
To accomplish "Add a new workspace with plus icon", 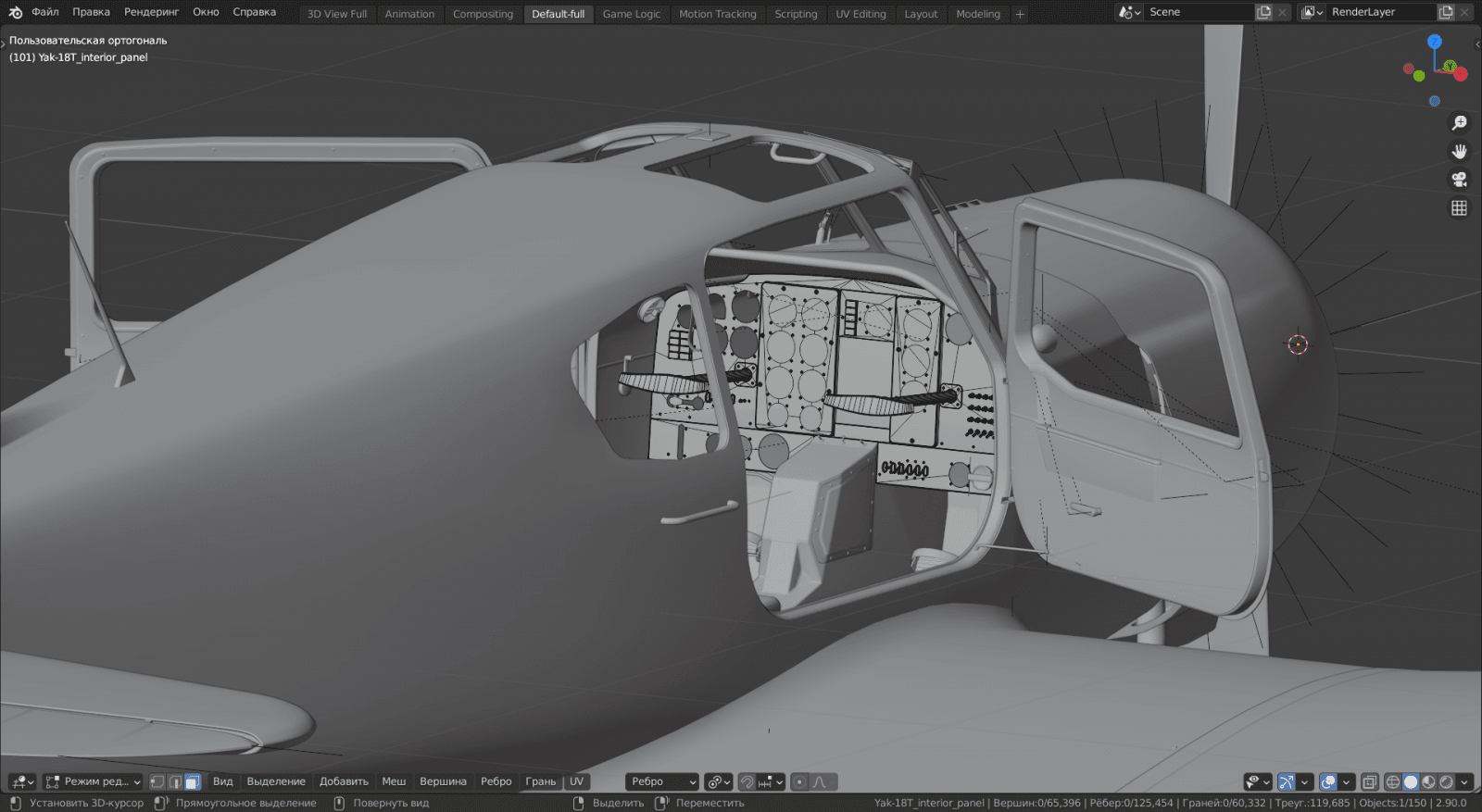I will 1020,14.
